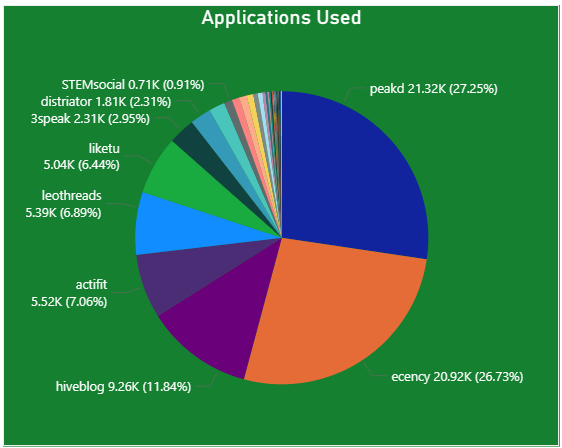
Task: Click the 'liketu 5.04K (6.44%)' label
Action: [x=82, y=157]
